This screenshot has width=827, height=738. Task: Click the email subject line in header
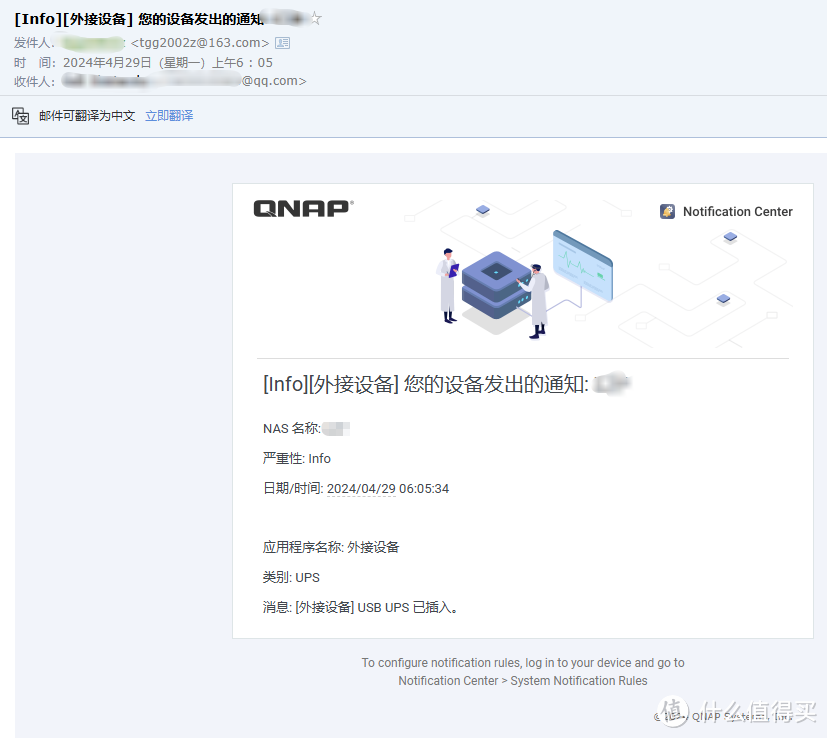[139, 19]
